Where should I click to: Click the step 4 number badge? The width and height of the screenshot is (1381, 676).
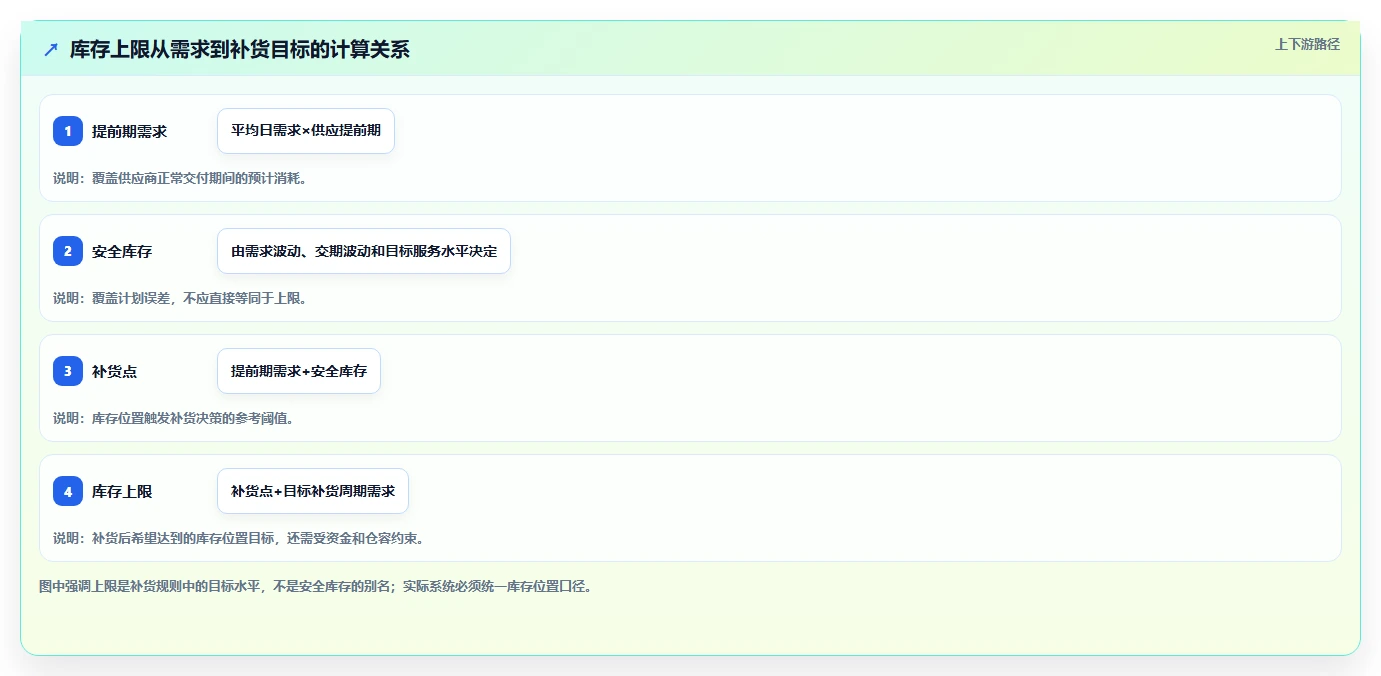click(68, 491)
